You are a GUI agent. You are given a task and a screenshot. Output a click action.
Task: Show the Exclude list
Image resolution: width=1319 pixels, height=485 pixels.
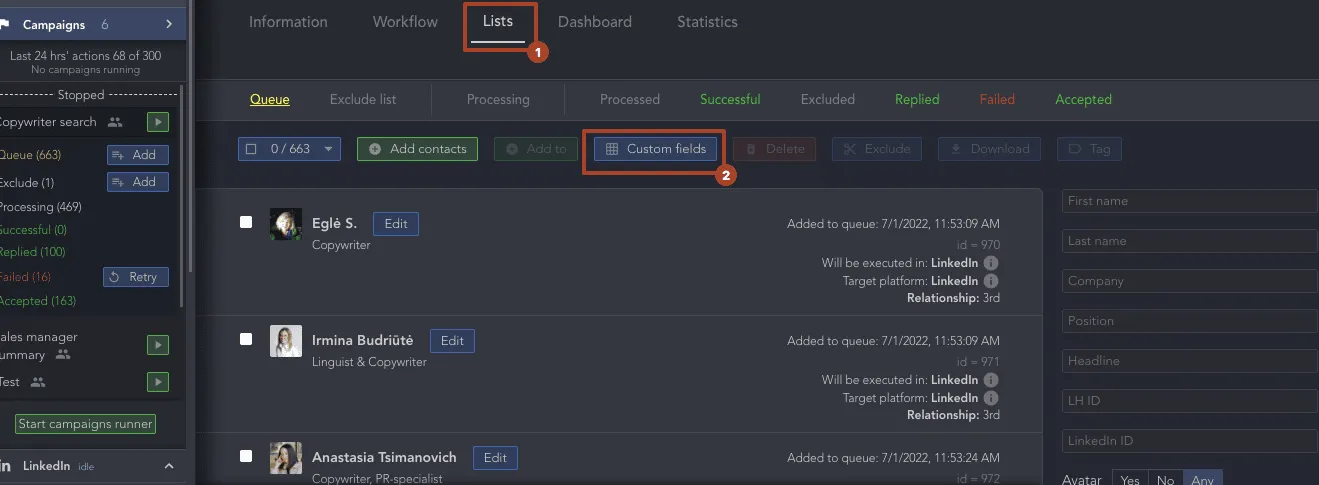pos(363,99)
